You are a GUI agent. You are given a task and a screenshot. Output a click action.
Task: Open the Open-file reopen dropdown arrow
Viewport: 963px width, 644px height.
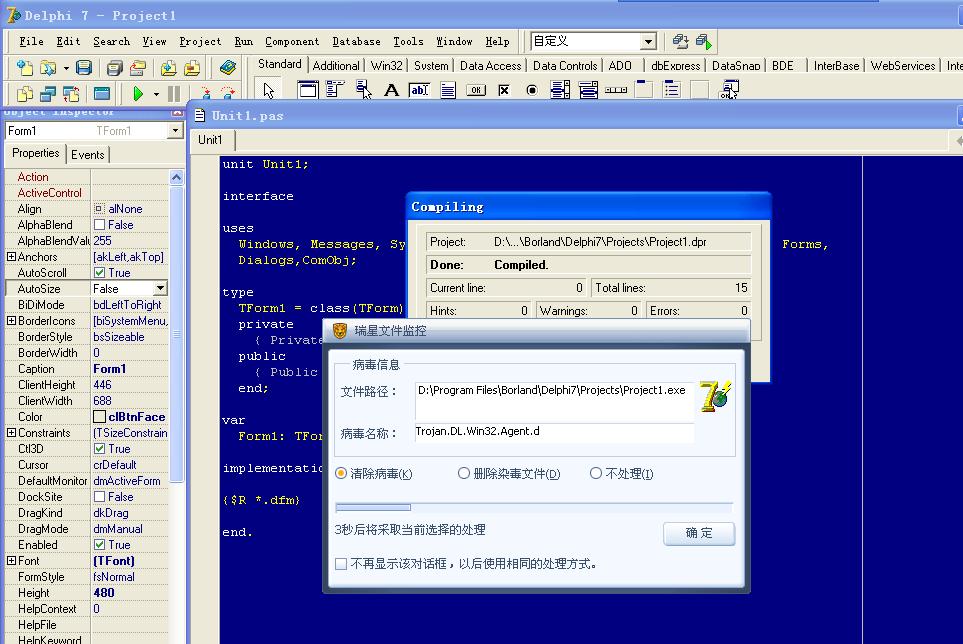66,68
